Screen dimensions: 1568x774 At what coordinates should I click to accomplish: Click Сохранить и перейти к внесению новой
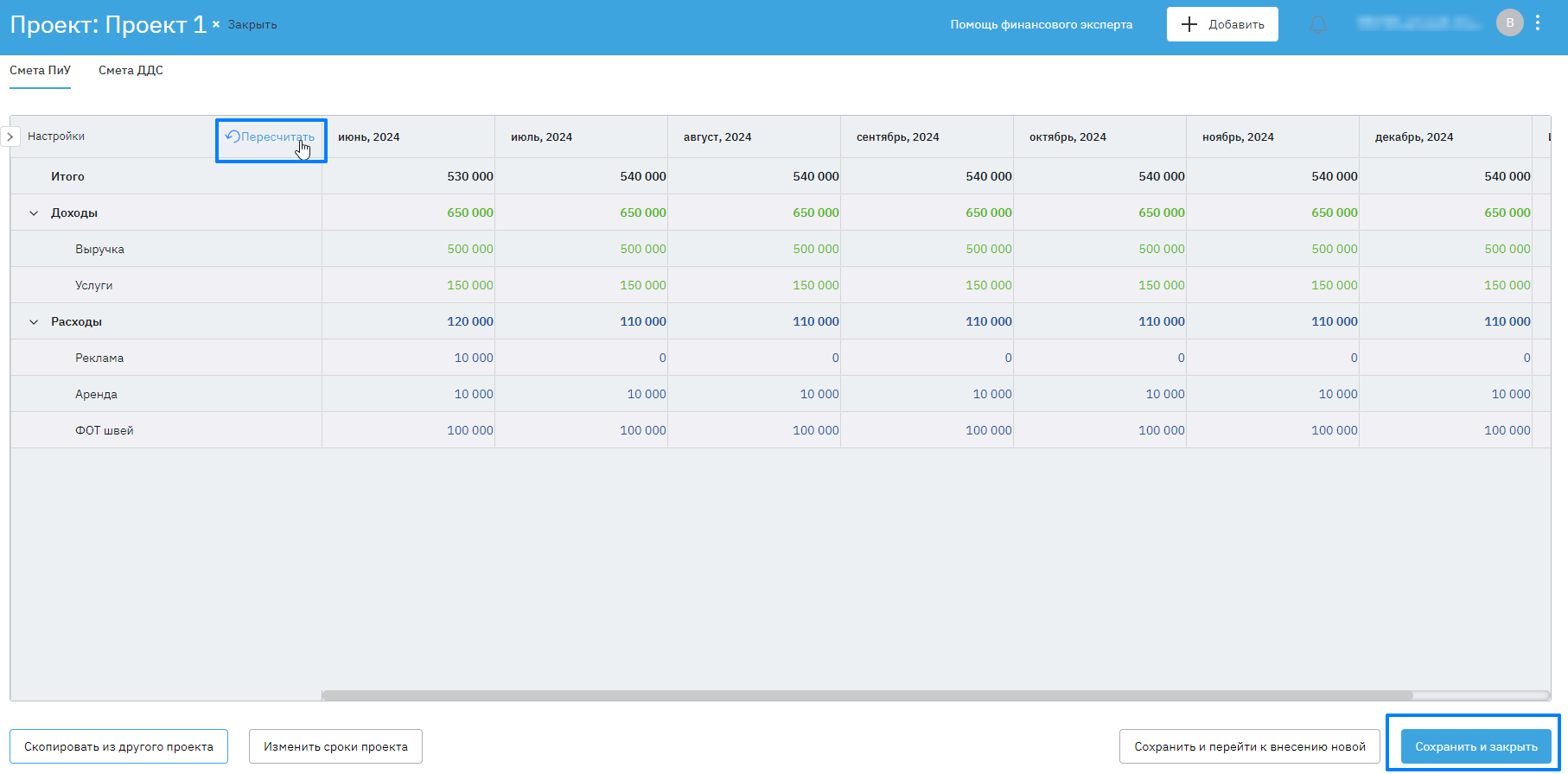[x=1249, y=746]
